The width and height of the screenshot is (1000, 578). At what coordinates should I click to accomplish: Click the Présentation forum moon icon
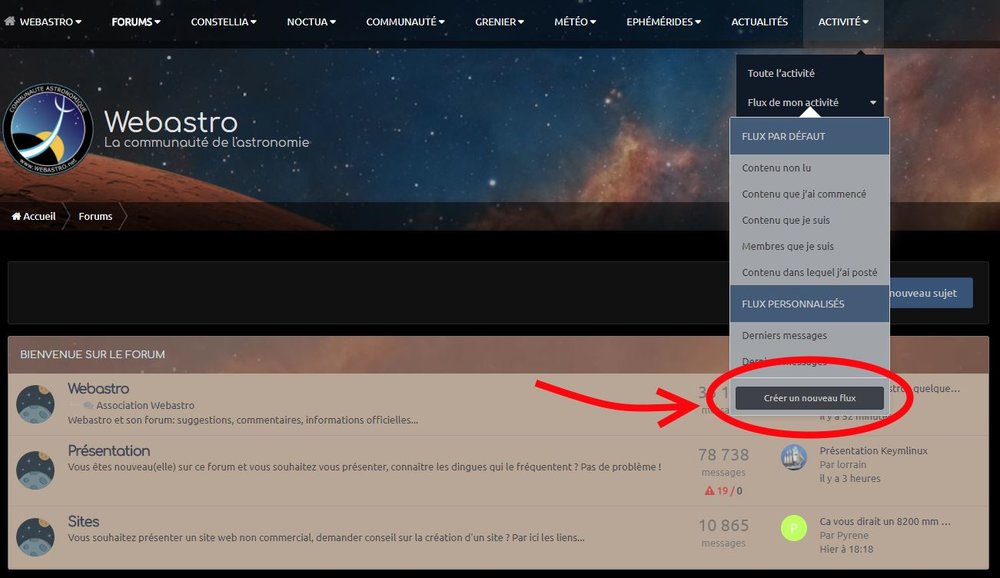click(x=35, y=470)
